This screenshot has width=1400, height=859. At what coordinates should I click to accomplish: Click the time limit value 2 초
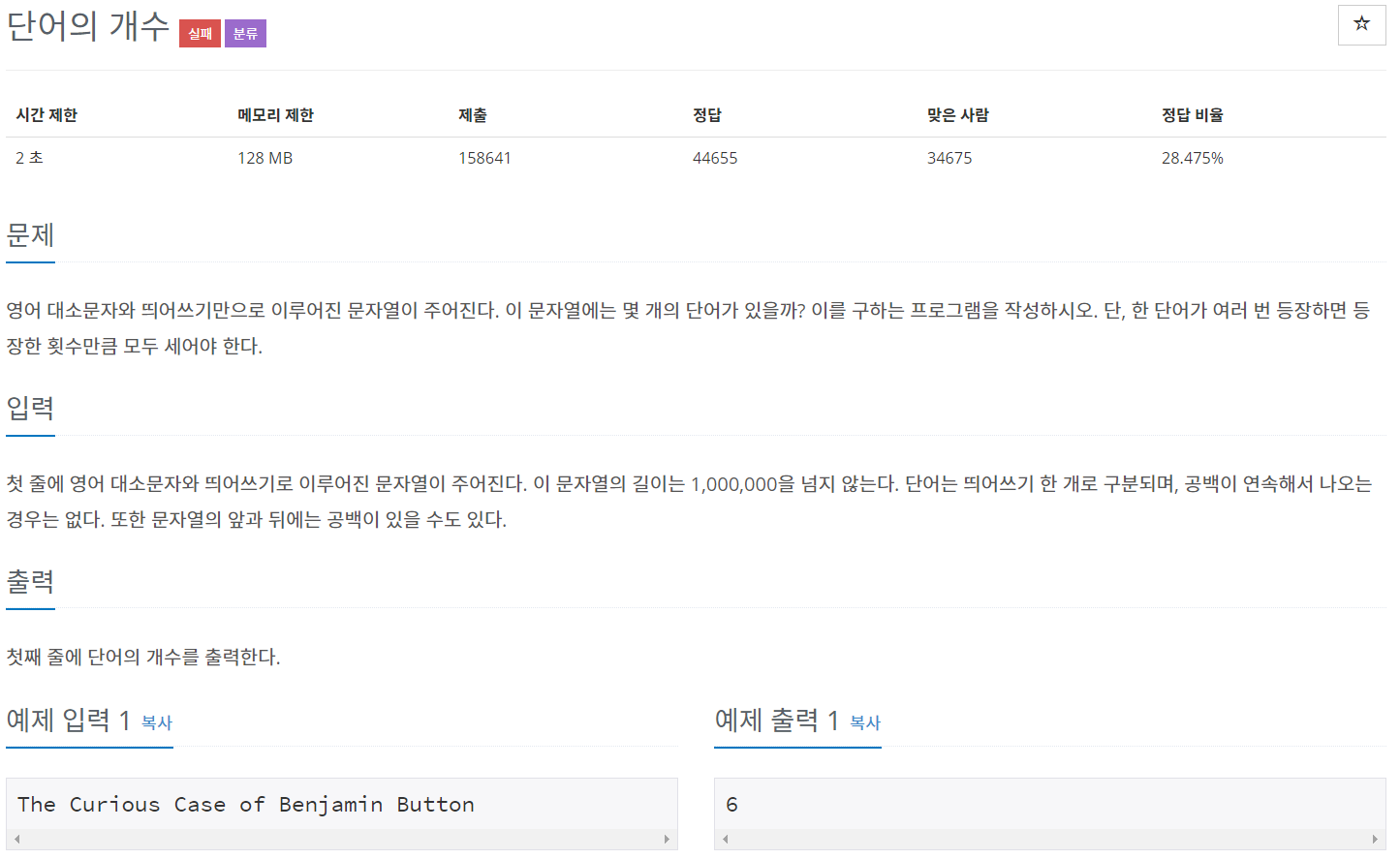coord(29,158)
